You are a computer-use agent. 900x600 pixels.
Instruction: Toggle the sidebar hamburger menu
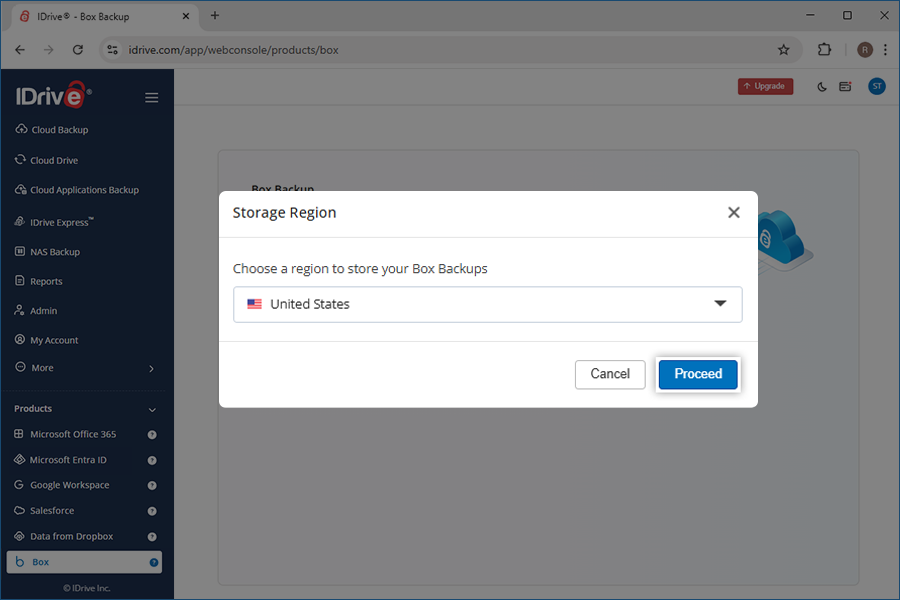pos(152,98)
